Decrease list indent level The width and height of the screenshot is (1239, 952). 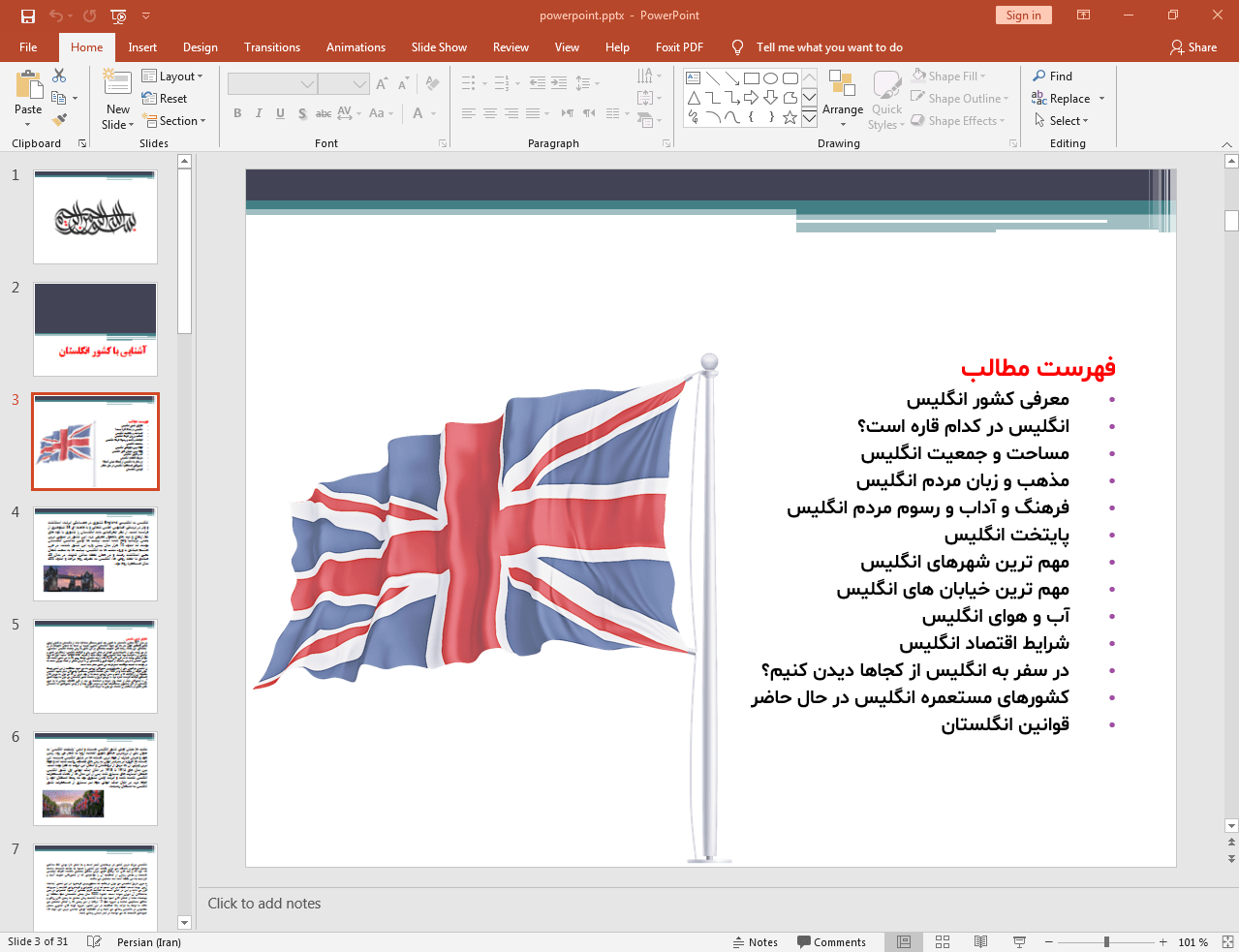coord(538,83)
